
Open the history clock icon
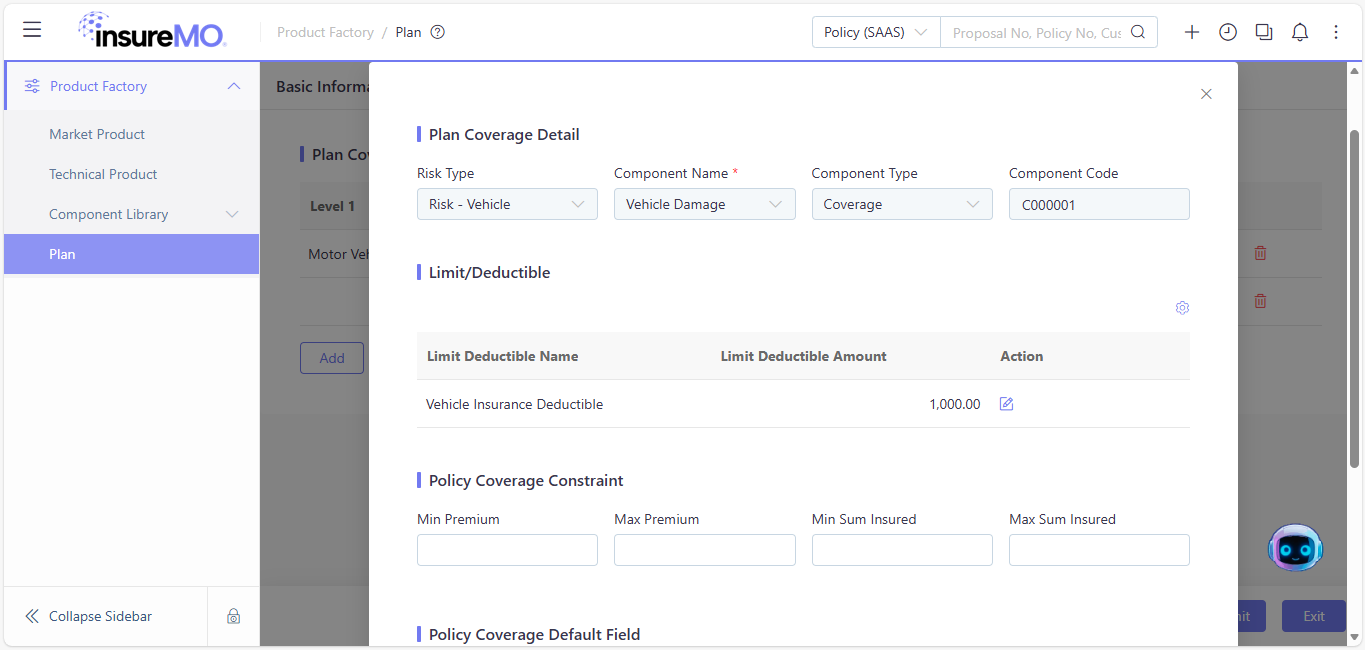click(1228, 32)
